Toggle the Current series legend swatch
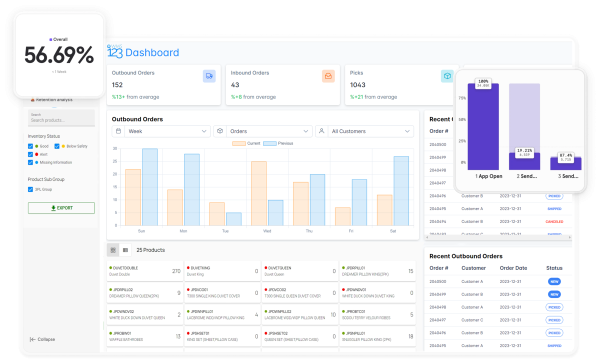This screenshot has width=600, height=360. [239, 143]
